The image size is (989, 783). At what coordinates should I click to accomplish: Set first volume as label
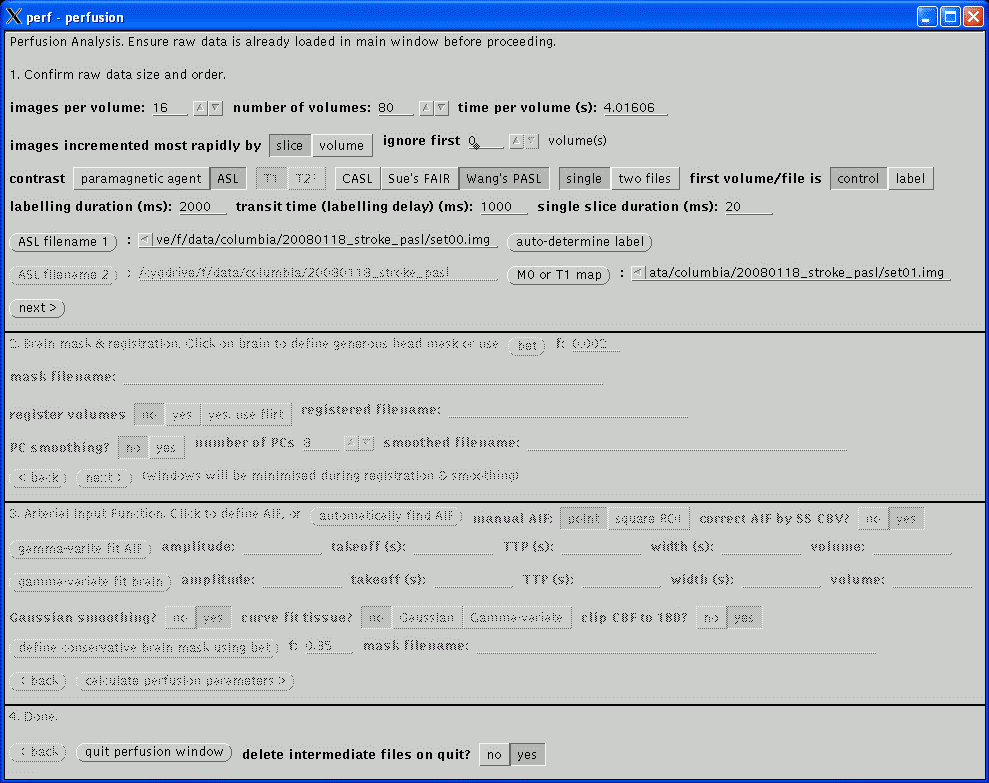910,179
